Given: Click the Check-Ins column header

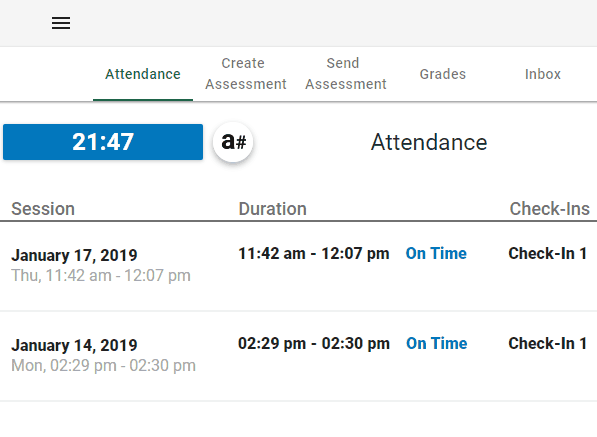Looking at the screenshot, I should pyautogui.click(x=550, y=209).
